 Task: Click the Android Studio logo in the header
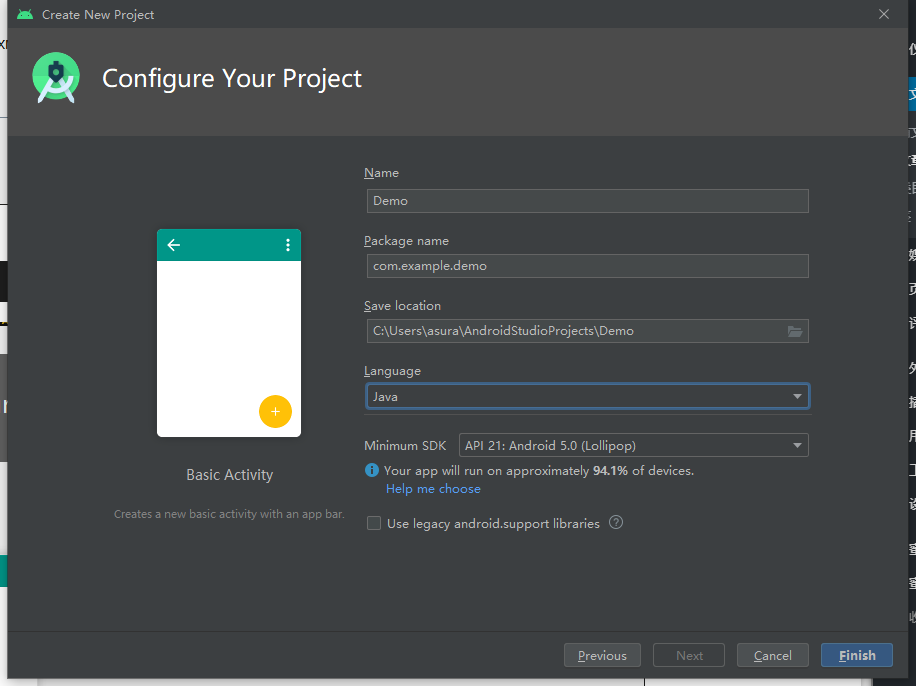click(55, 79)
